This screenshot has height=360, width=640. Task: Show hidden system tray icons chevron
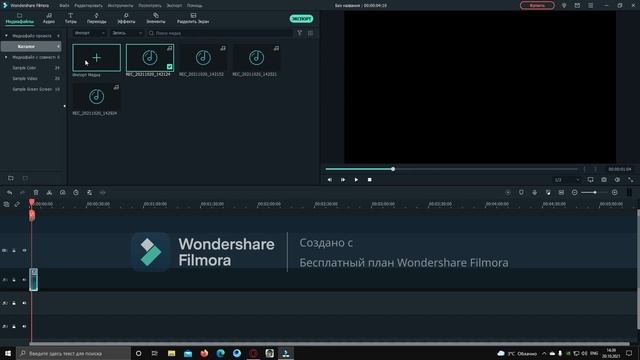pos(544,353)
